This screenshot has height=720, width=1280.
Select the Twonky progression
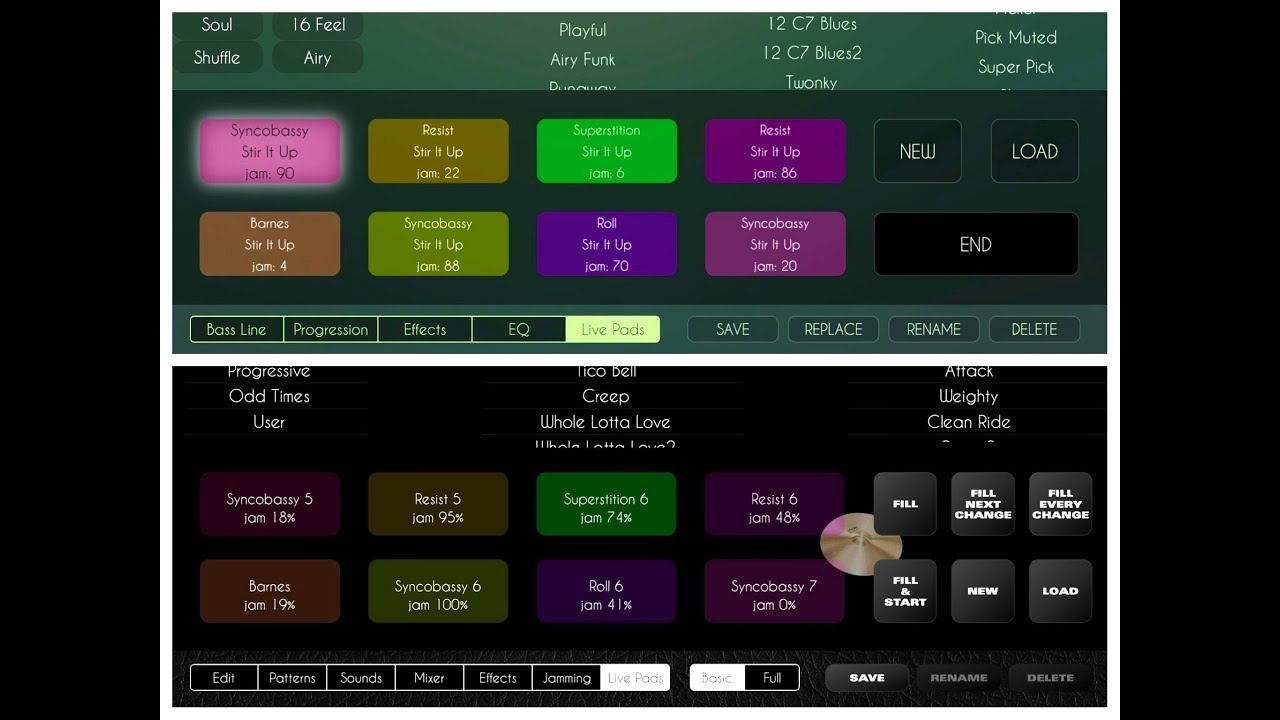point(812,82)
